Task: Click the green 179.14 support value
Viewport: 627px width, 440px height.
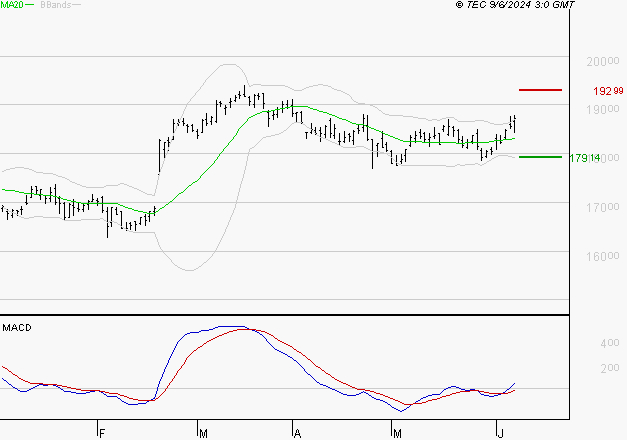Action: pos(585,158)
